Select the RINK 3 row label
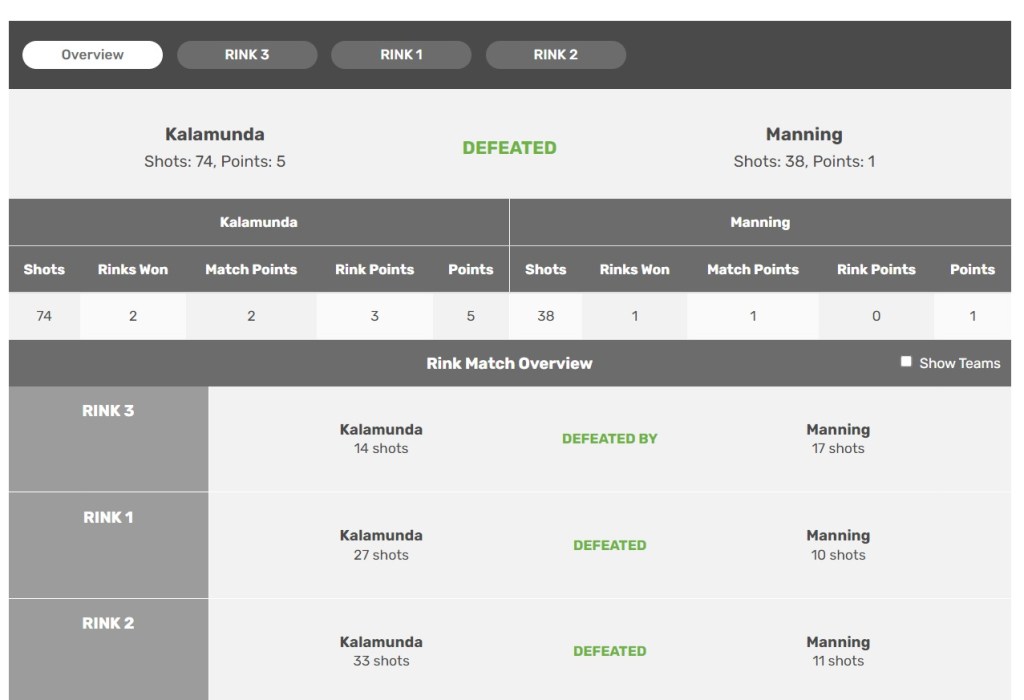The width and height of the screenshot is (1024, 700). 108,411
